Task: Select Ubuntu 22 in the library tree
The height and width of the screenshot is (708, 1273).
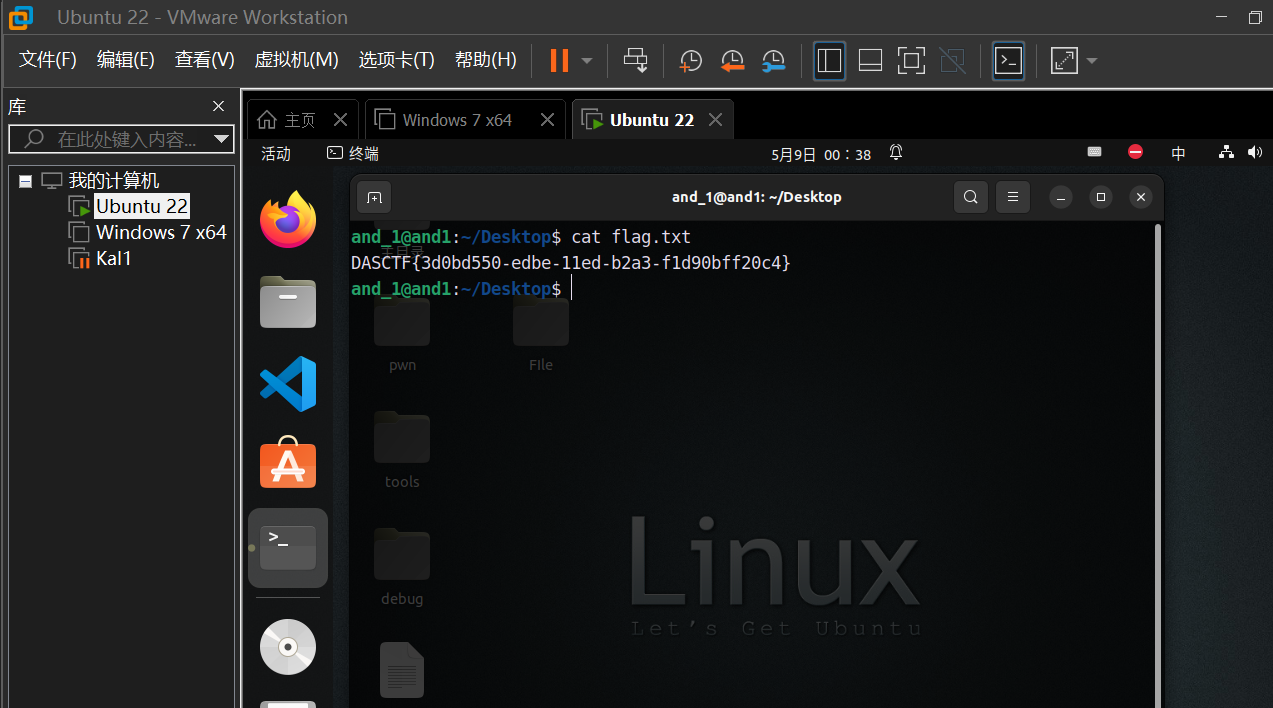Action: point(141,206)
